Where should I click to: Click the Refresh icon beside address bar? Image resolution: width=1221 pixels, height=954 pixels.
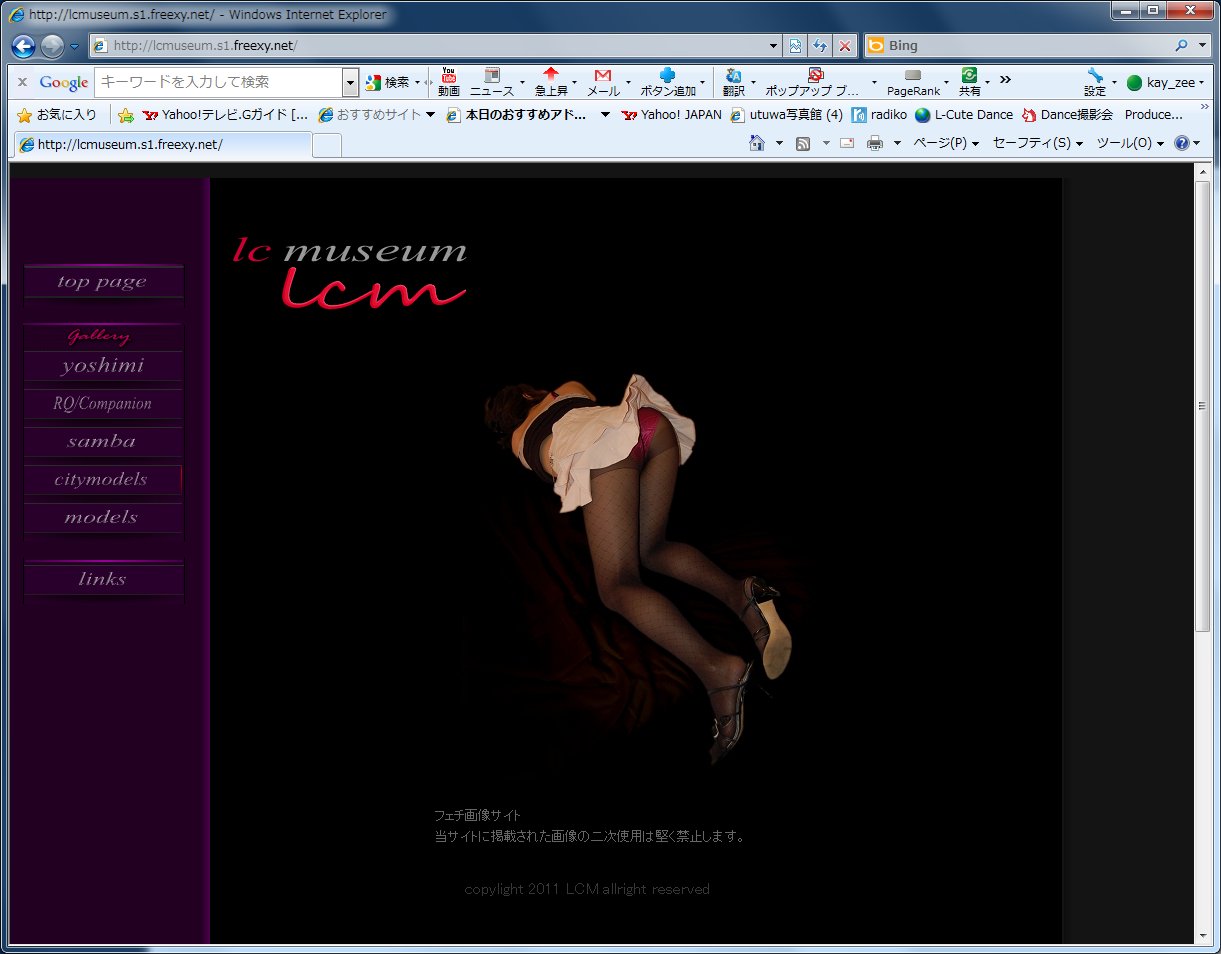(820, 46)
